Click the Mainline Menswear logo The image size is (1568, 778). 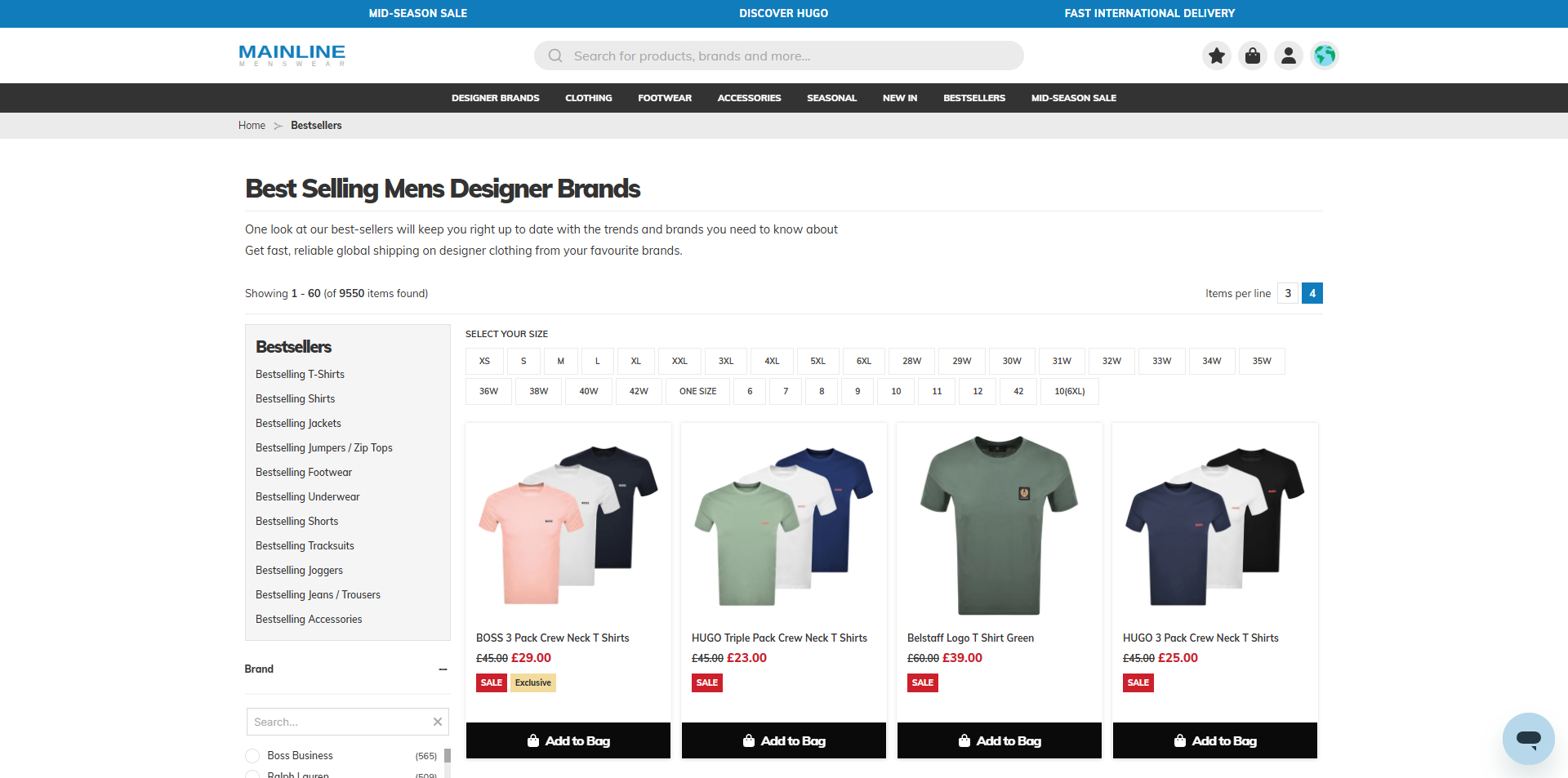[292, 55]
